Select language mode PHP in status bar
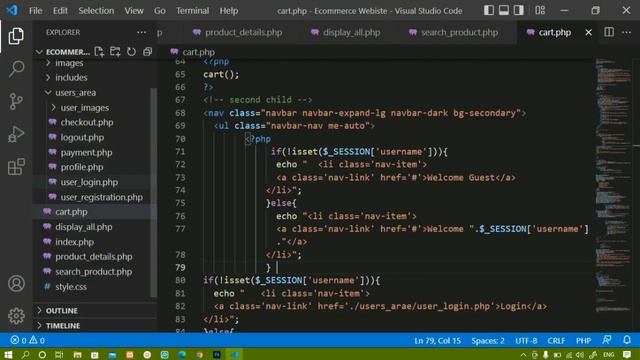Screen dimensions: 640x360 583,340
